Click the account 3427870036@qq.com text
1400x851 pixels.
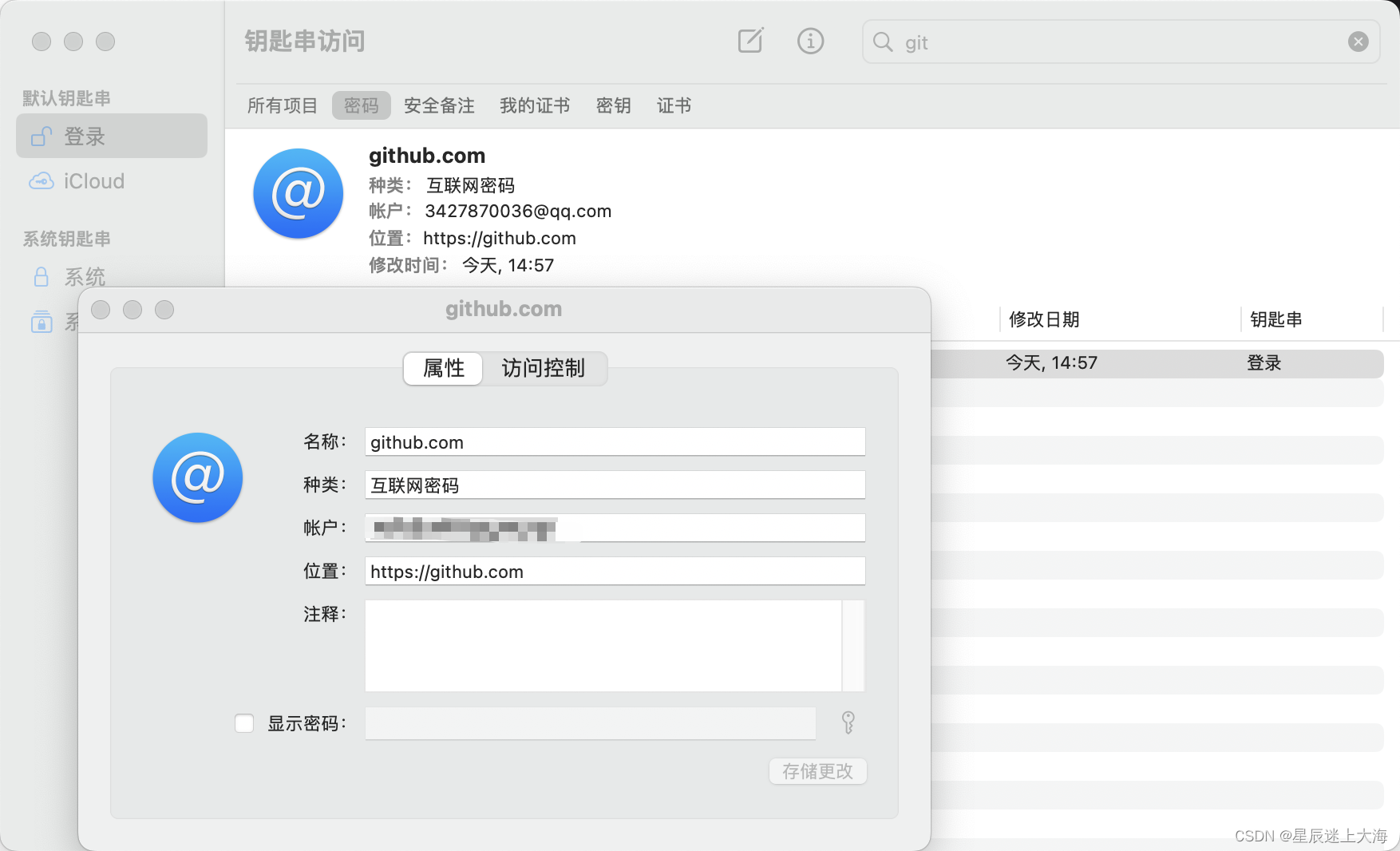coord(518,212)
